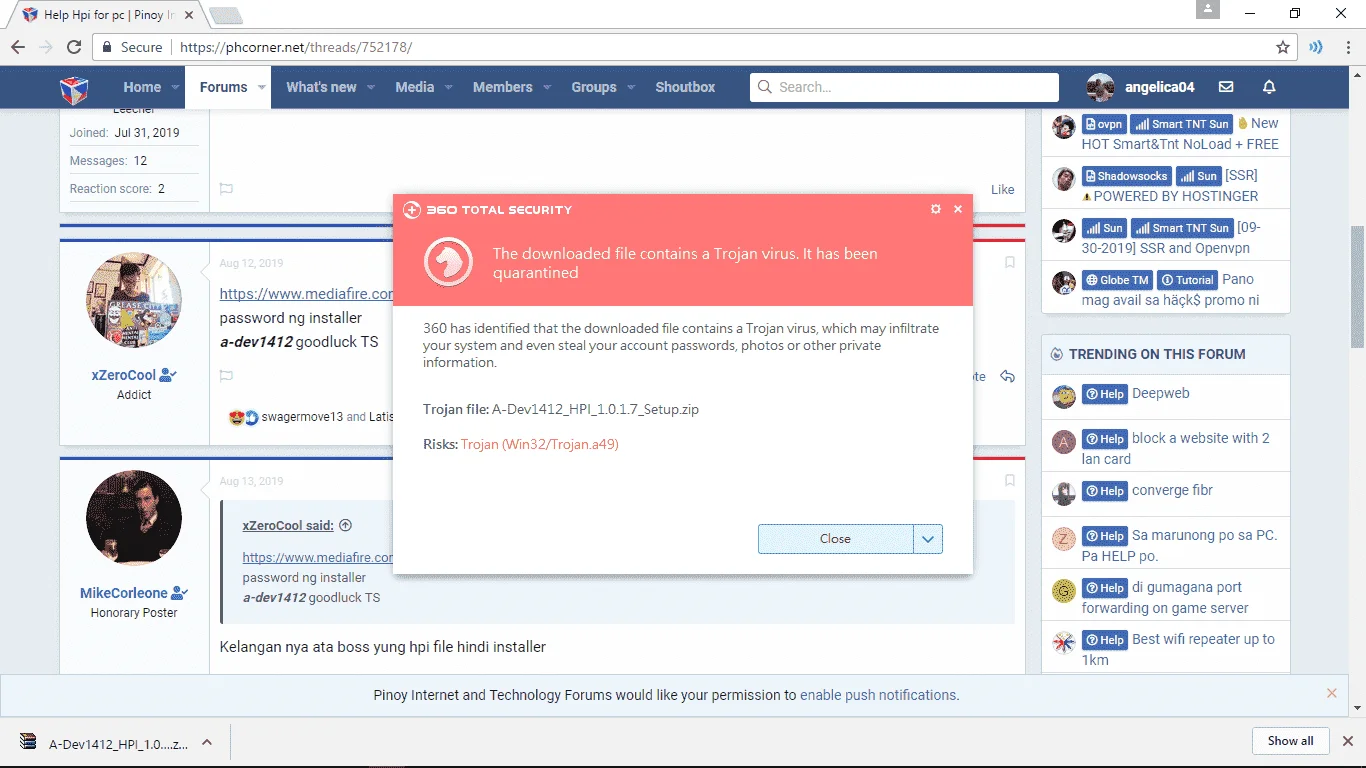Viewport: 1366px width, 768px height.
Task: Open the gumagana port forwarding thread
Action: [1165, 597]
